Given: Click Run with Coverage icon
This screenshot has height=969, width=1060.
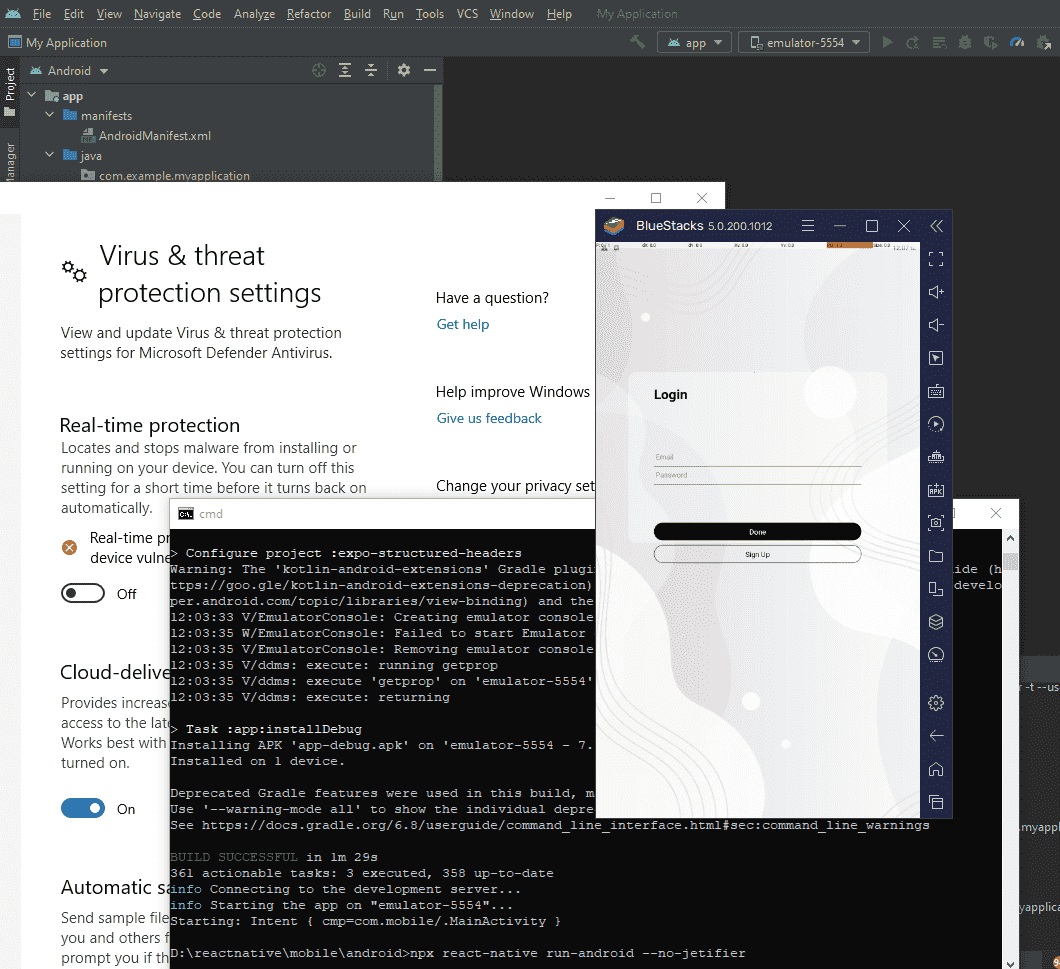Looking at the screenshot, I should pos(990,43).
